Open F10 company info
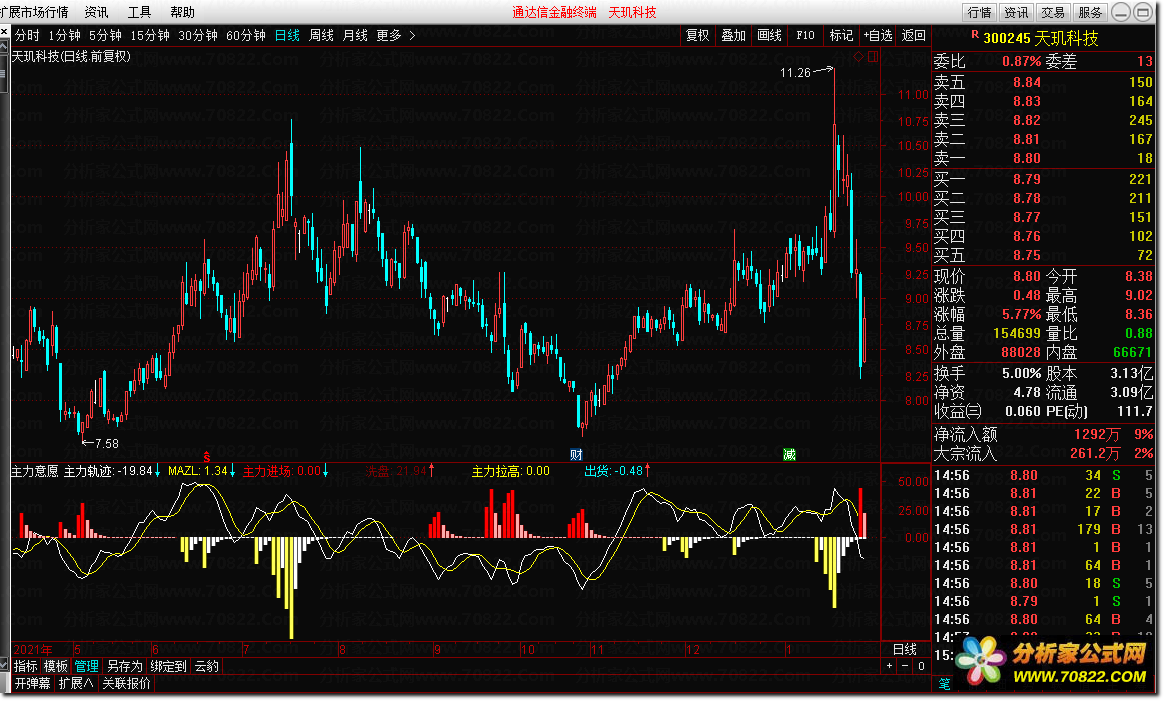 tap(805, 35)
